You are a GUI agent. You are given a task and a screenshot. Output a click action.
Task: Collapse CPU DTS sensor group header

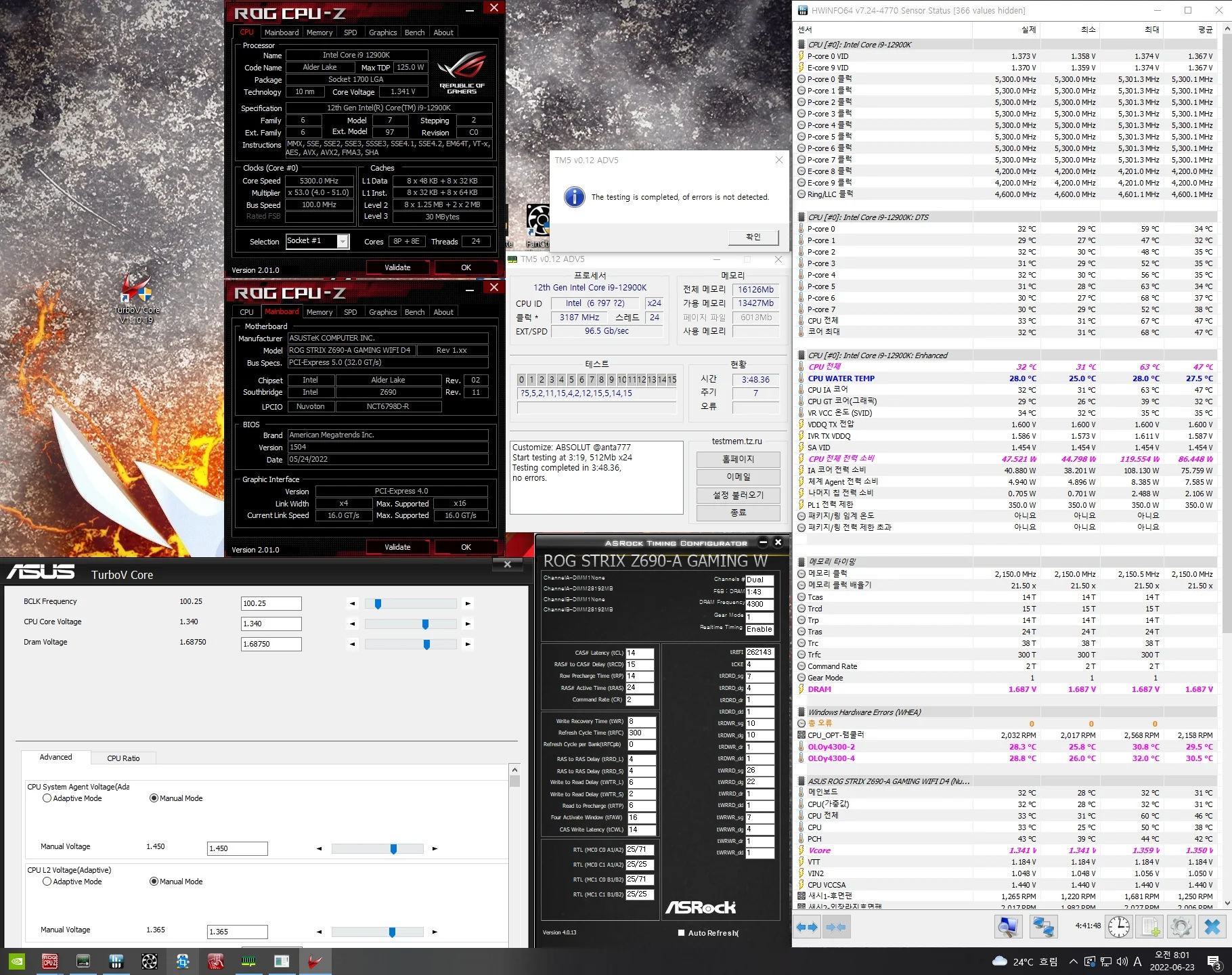pyautogui.click(x=801, y=217)
